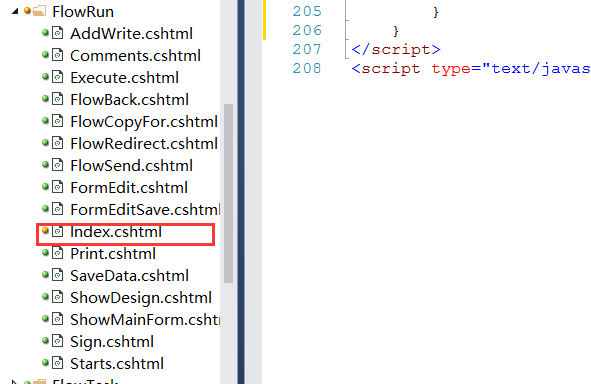Expand the folder below Starts.cshtml
This screenshot has width=591, height=384.
click(14, 381)
